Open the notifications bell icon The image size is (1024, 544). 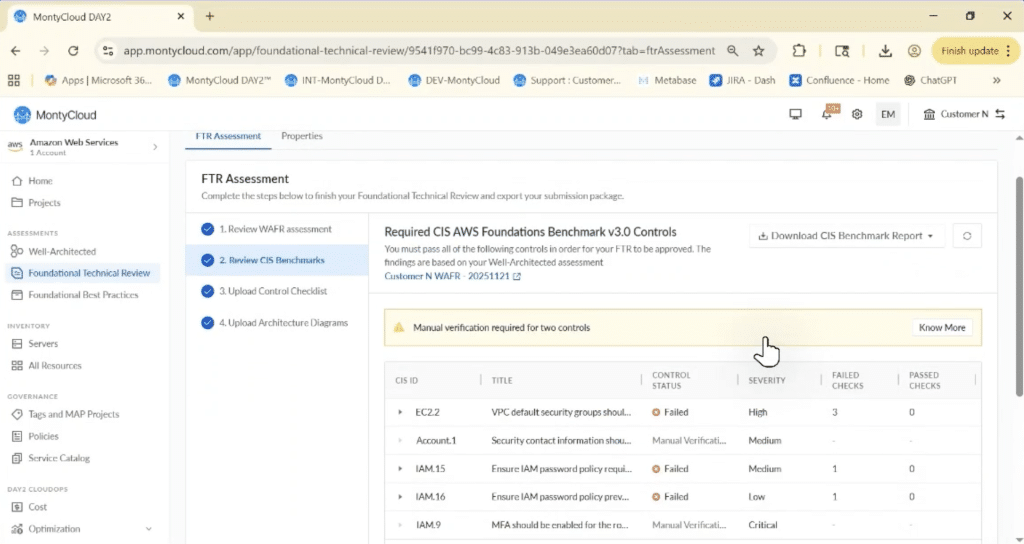[x=827, y=114]
